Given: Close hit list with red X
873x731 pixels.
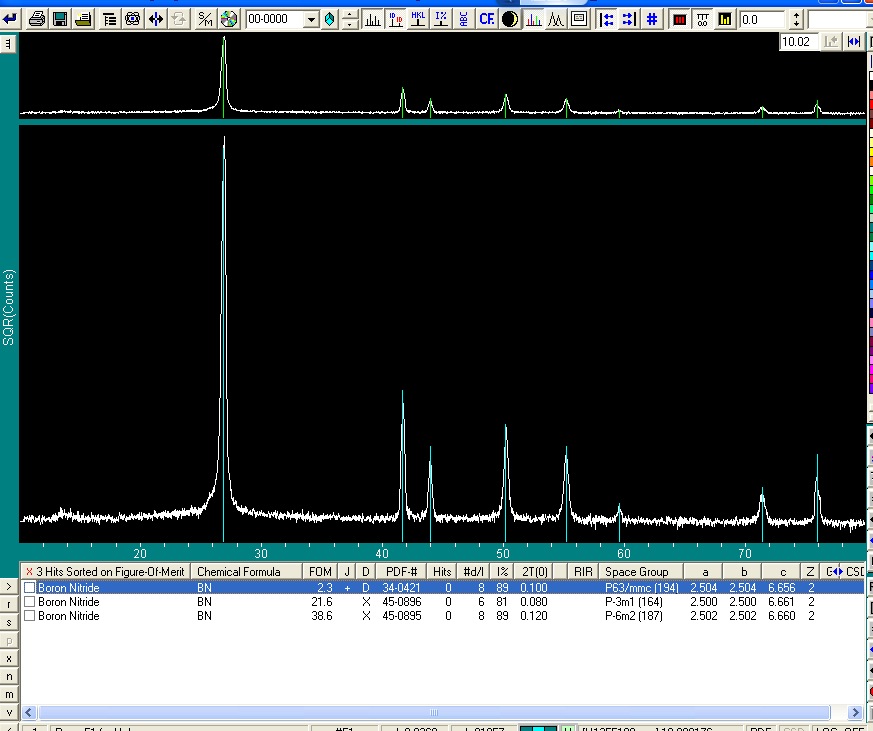Looking at the screenshot, I should [29, 572].
